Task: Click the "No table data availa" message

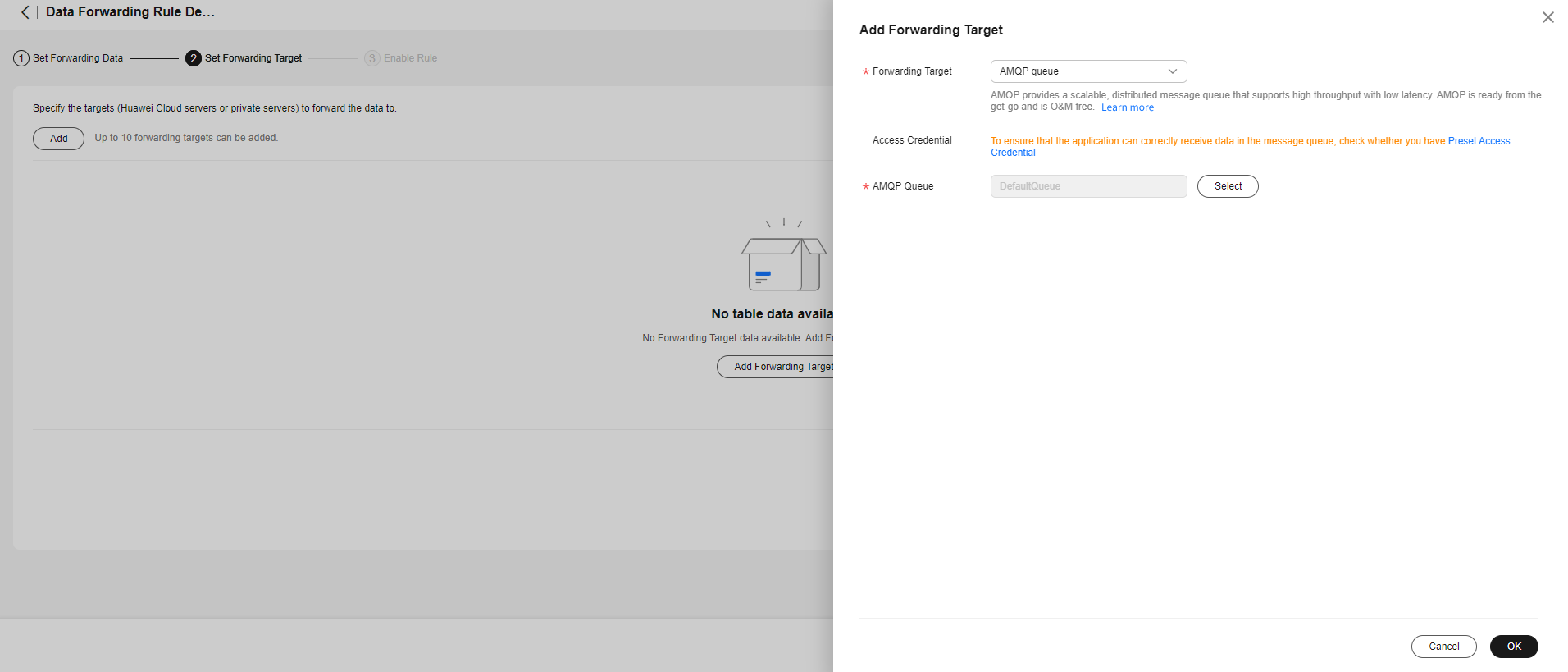Action: [772, 313]
